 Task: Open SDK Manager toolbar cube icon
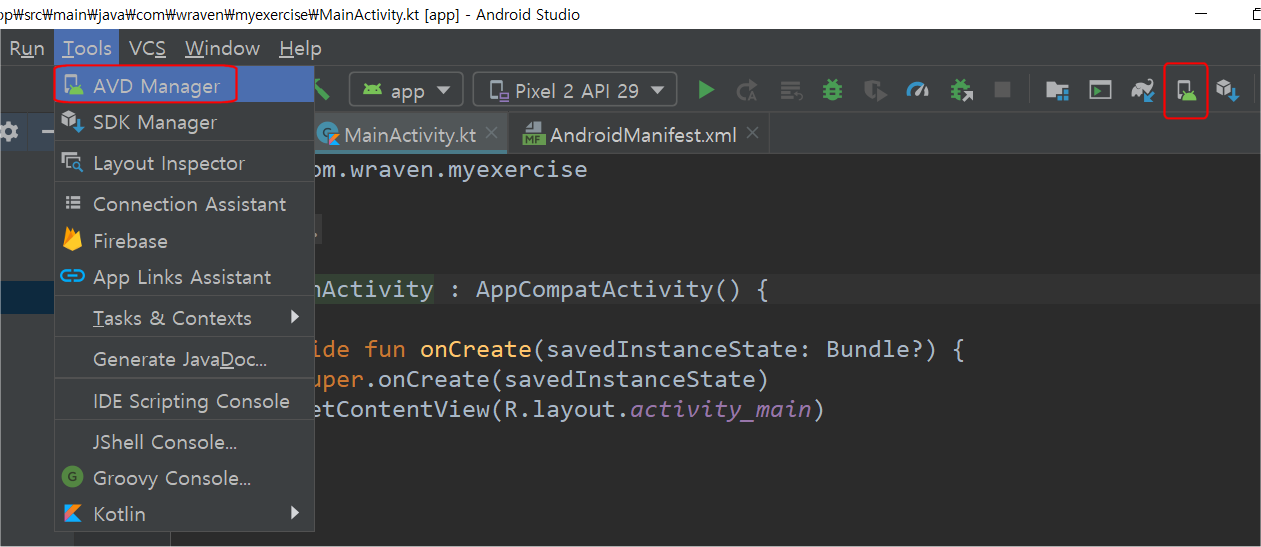click(1228, 91)
